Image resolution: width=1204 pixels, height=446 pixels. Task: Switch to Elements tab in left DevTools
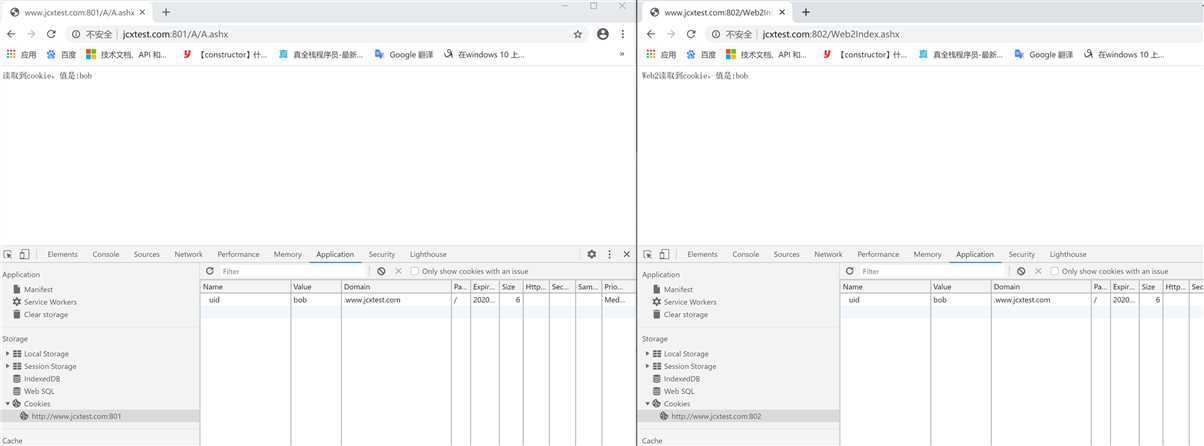(x=62, y=254)
